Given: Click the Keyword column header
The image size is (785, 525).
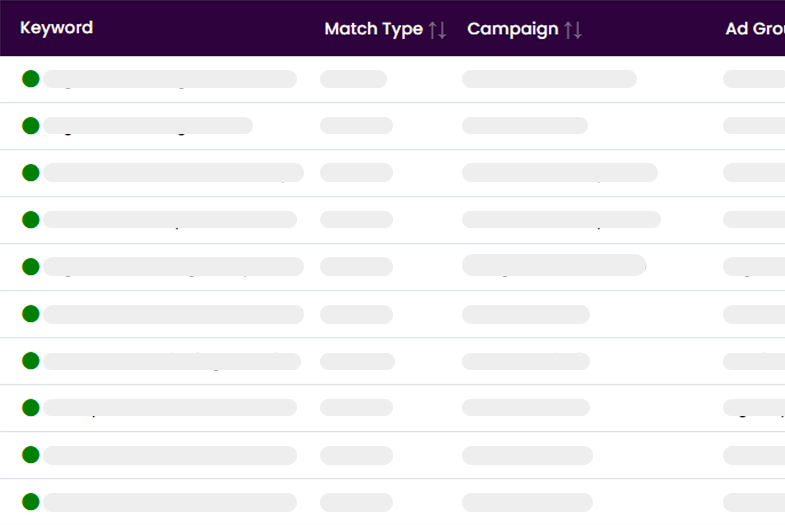Looking at the screenshot, I should 56,28.
